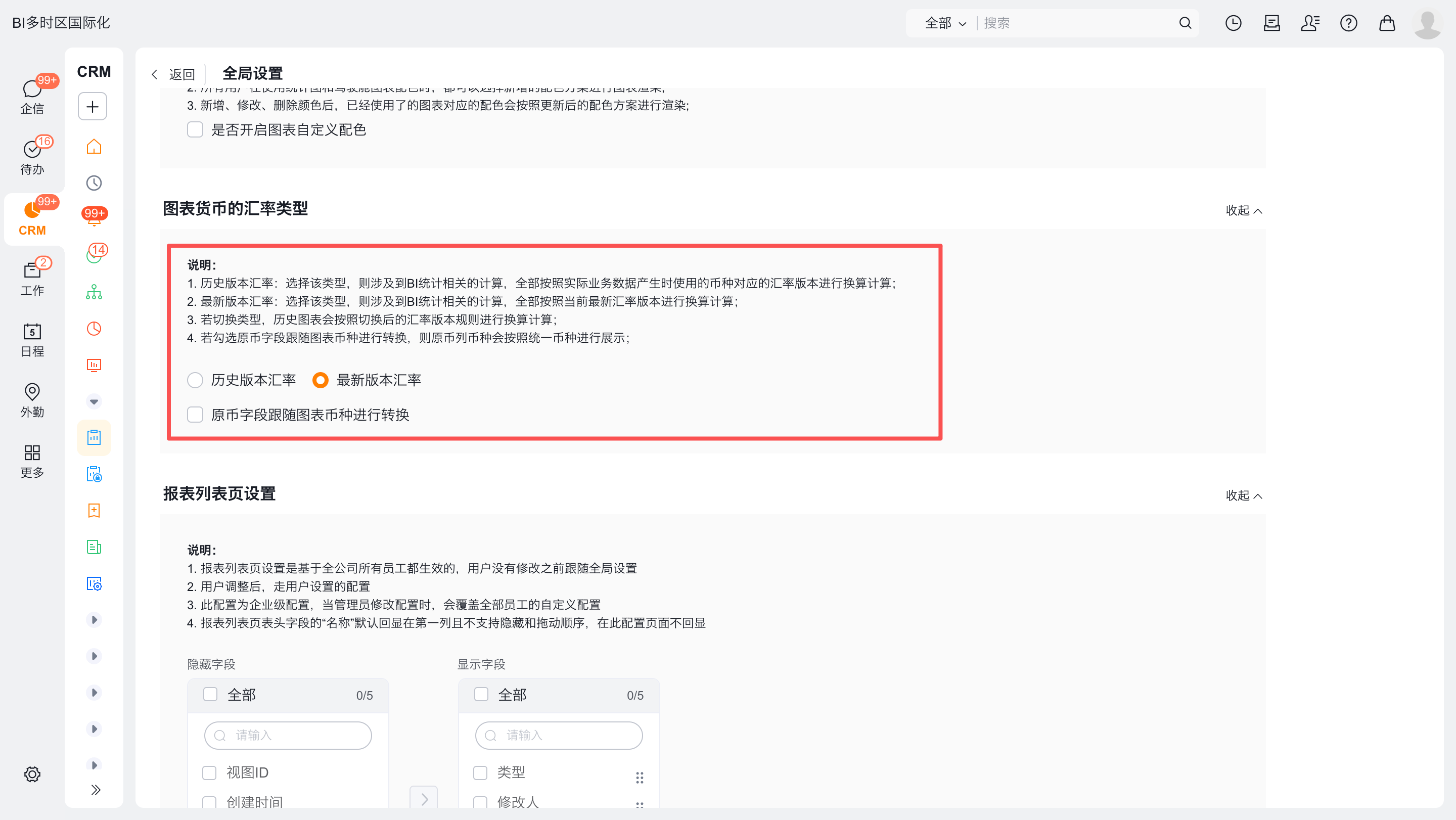Viewport: 1456px width, 820px height.
Task: Expand sidebar with double chevron icon
Action: click(x=96, y=790)
